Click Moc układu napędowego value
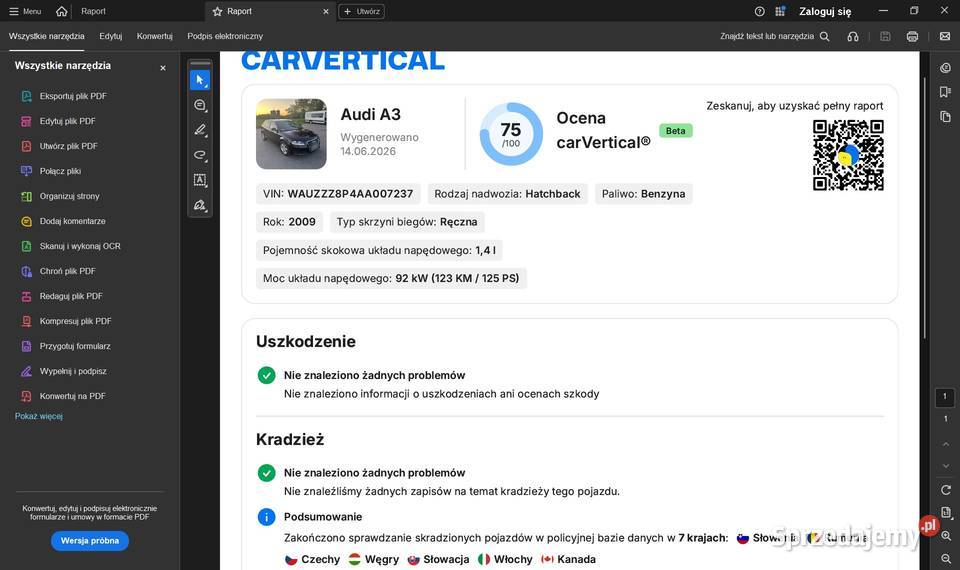The image size is (960, 570). [x=457, y=278]
